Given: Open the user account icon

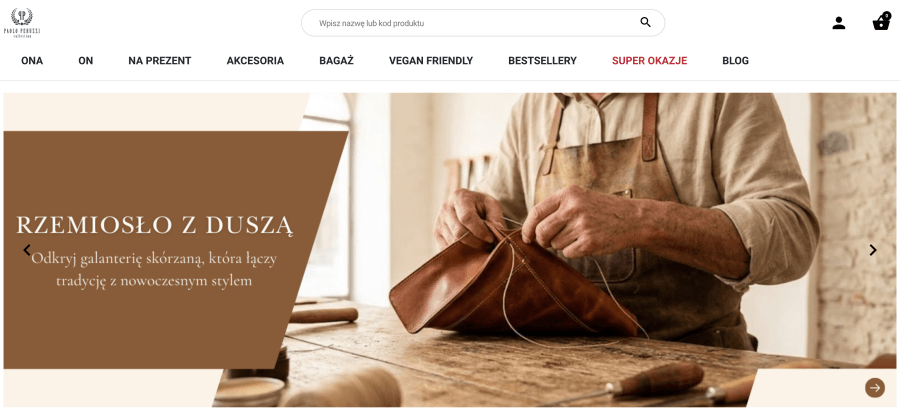Looking at the screenshot, I should point(839,23).
